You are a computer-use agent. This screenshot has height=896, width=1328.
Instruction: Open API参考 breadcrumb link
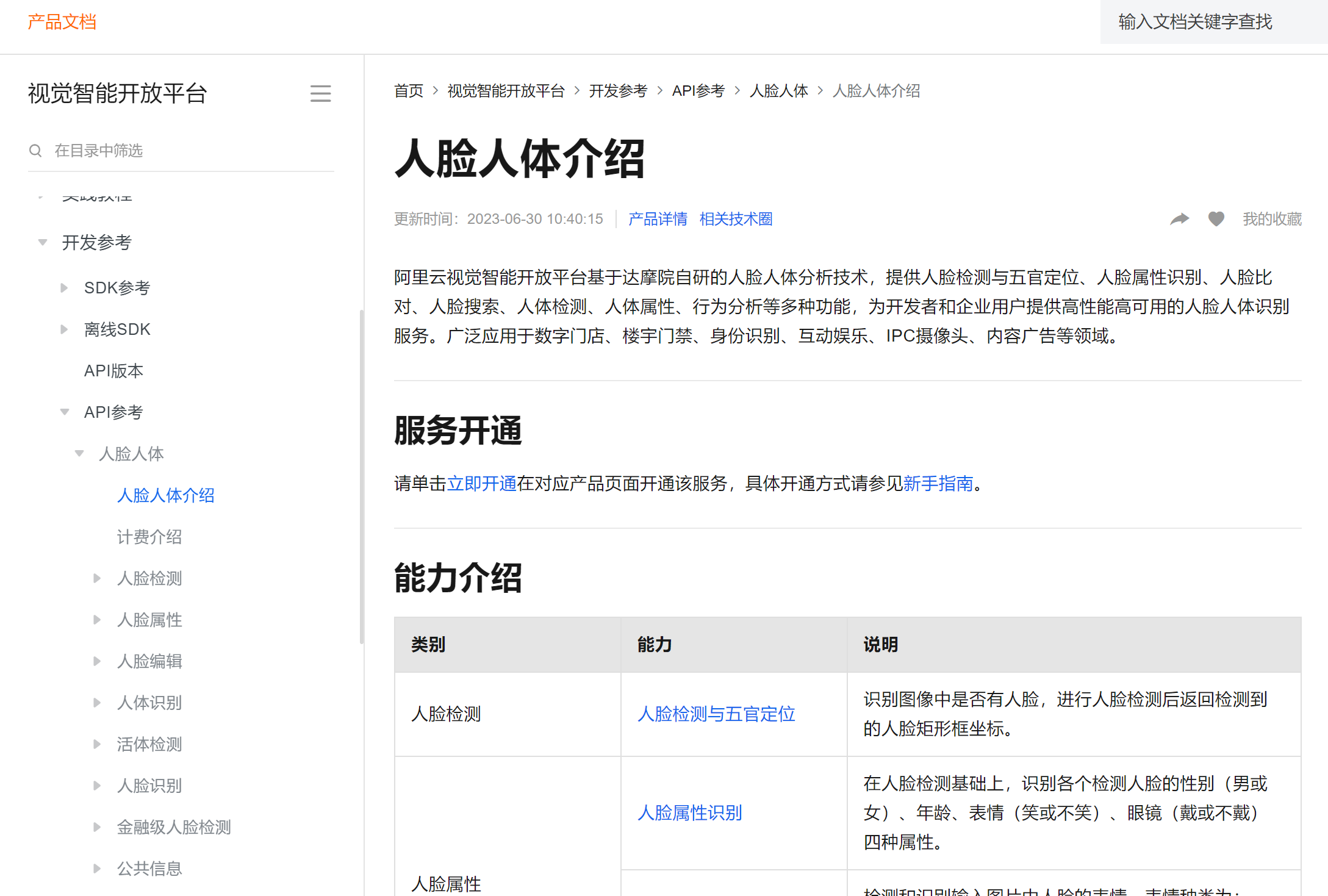pos(698,91)
